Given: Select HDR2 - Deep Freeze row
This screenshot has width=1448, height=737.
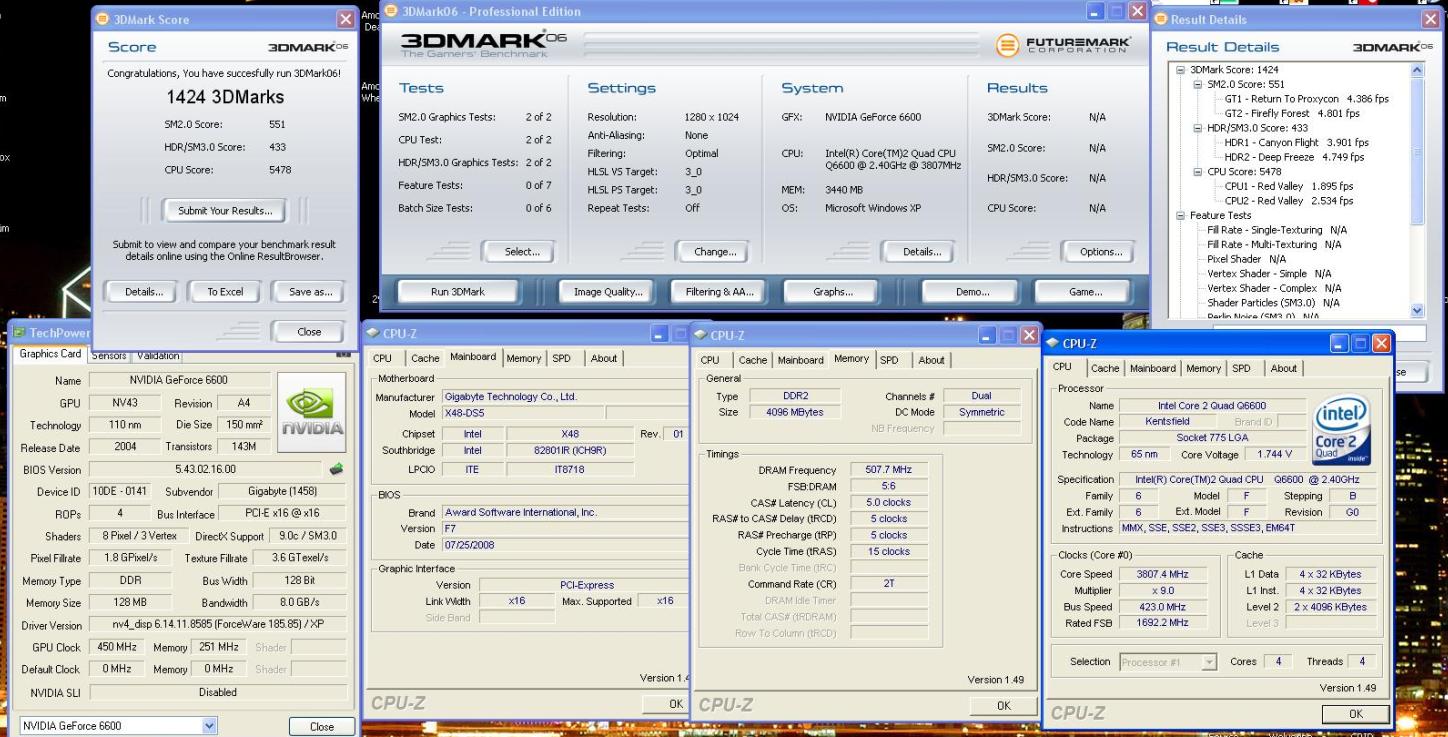Looking at the screenshot, I should tap(1294, 157).
